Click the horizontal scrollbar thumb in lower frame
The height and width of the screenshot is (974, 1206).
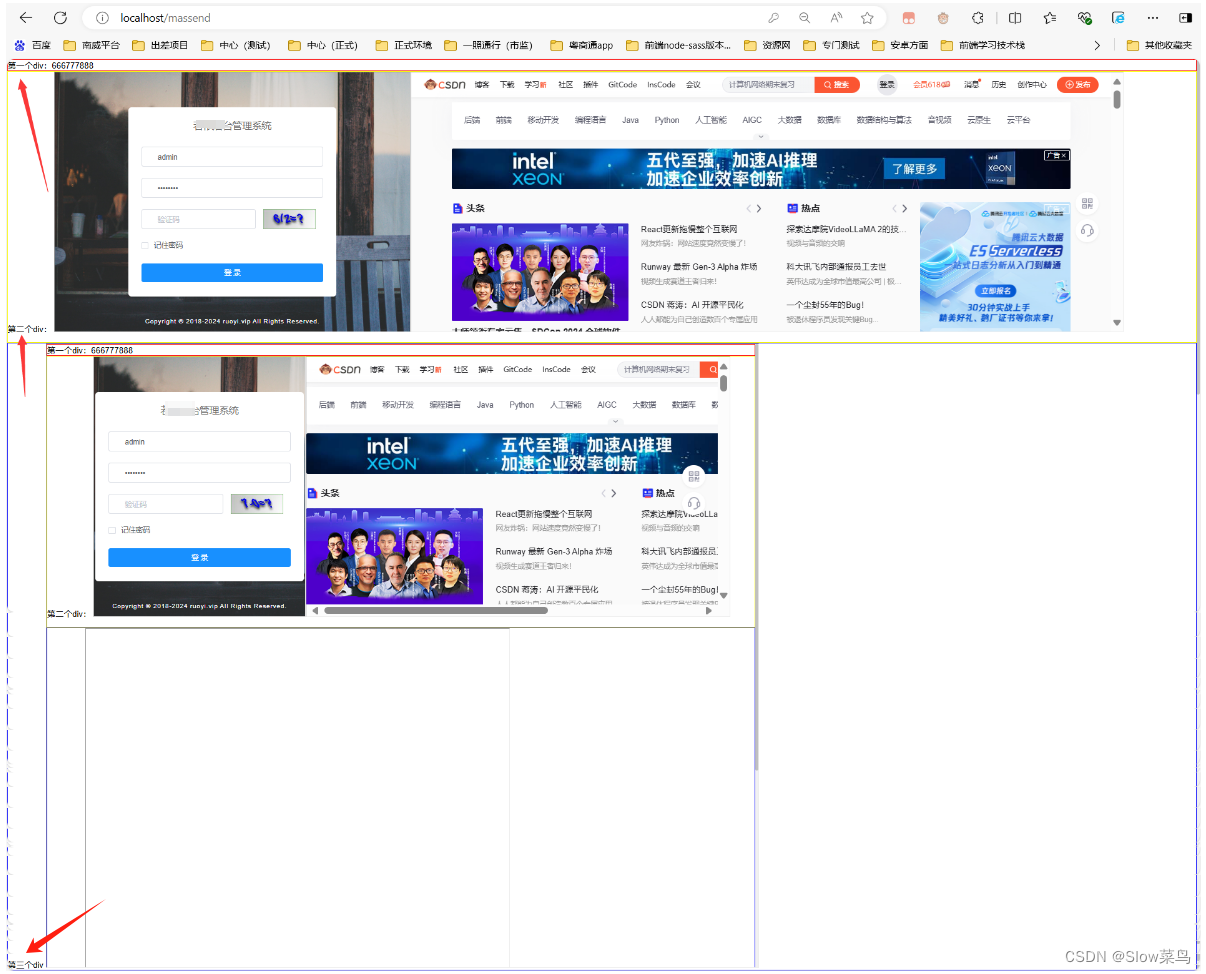pos(435,610)
